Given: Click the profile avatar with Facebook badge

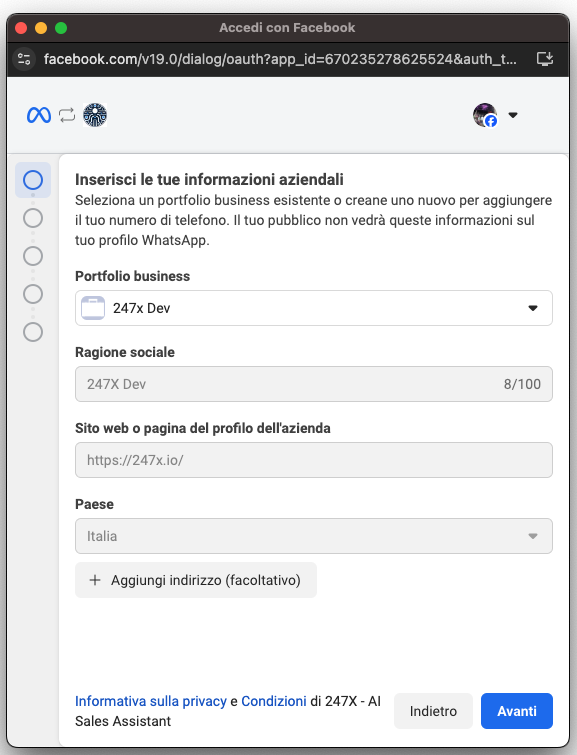Looking at the screenshot, I should (x=485, y=115).
